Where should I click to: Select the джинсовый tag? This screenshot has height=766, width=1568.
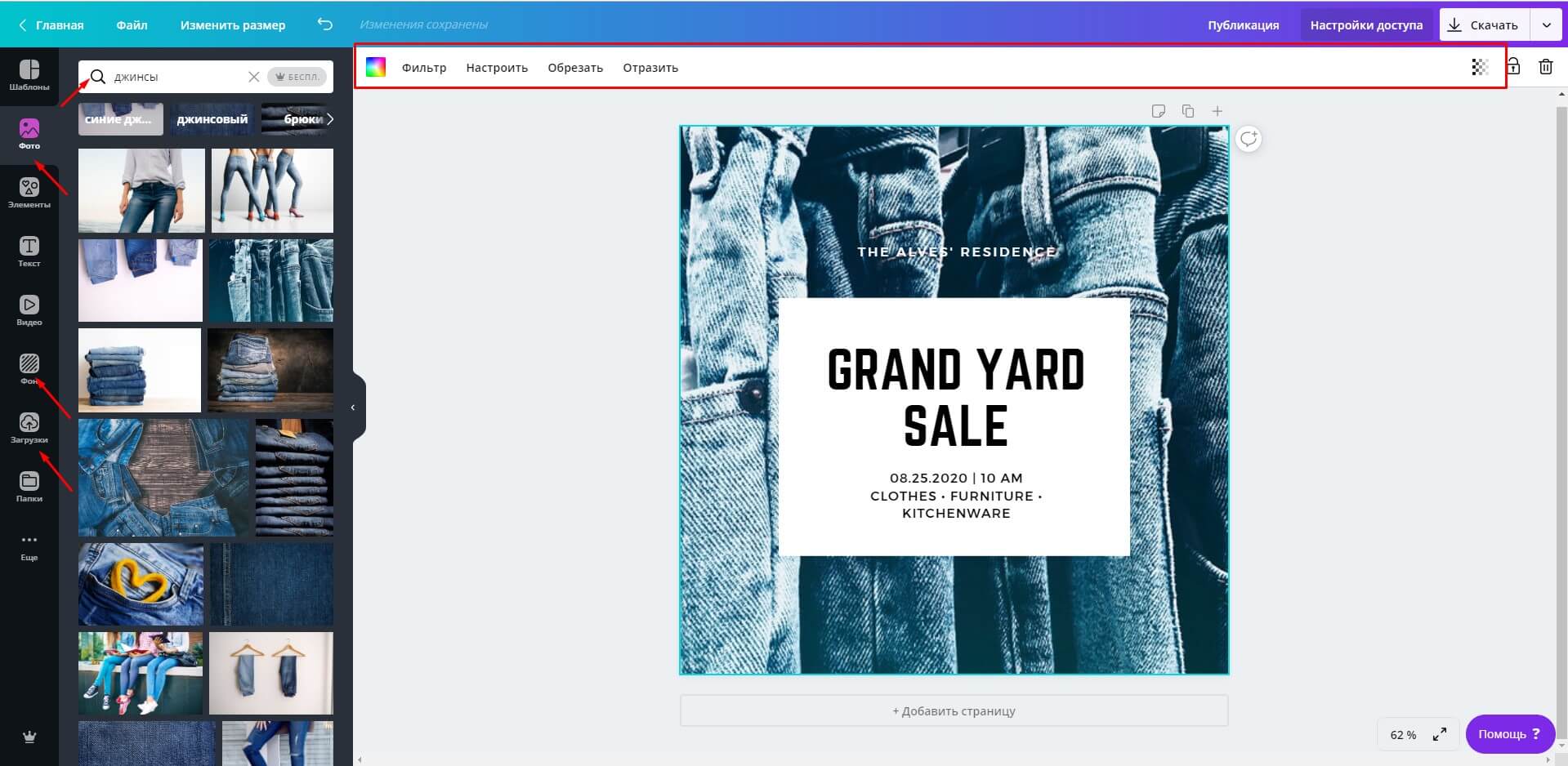coord(212,119)
